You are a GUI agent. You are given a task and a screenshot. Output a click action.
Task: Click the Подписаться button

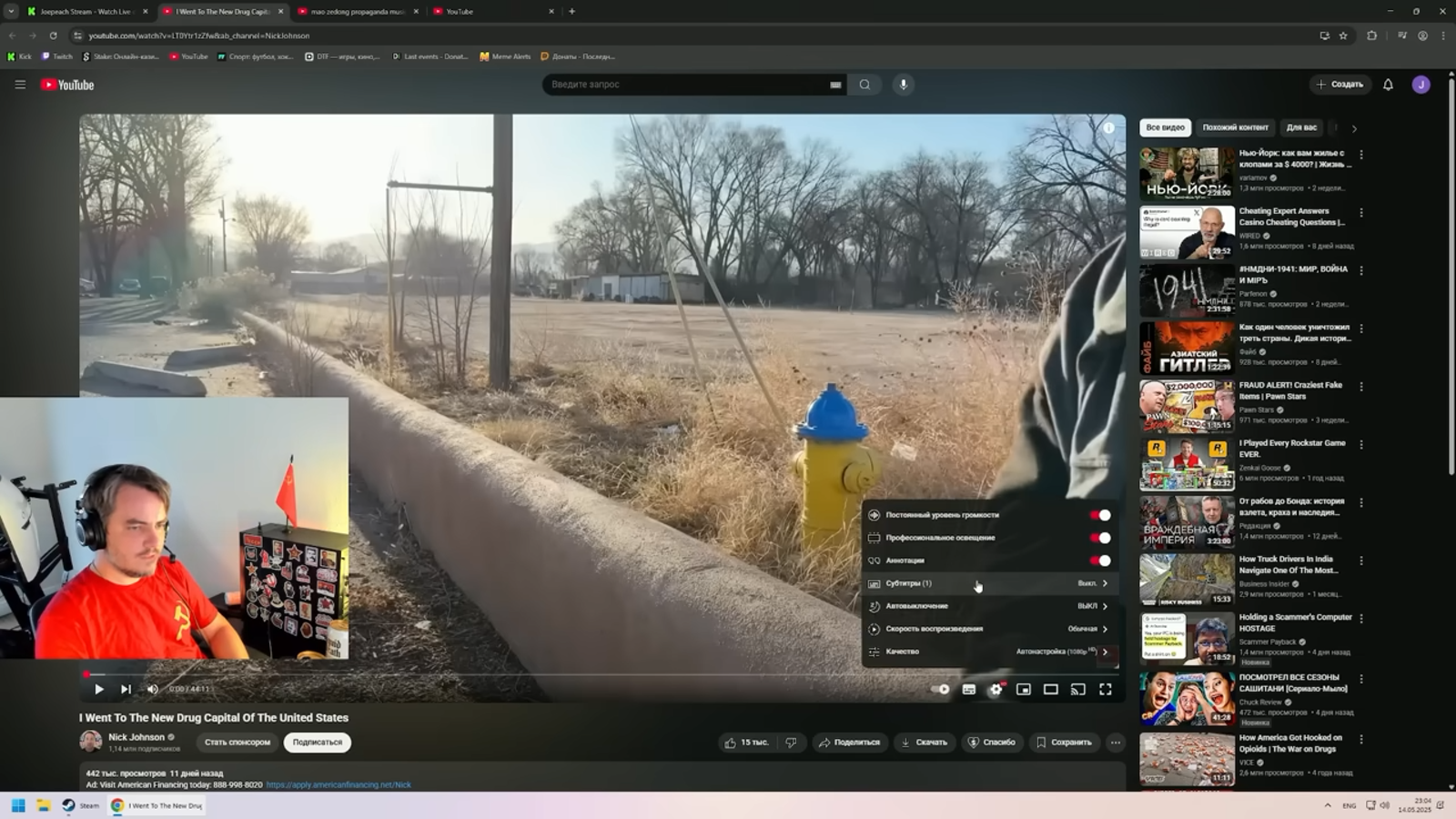pos(318,743)
